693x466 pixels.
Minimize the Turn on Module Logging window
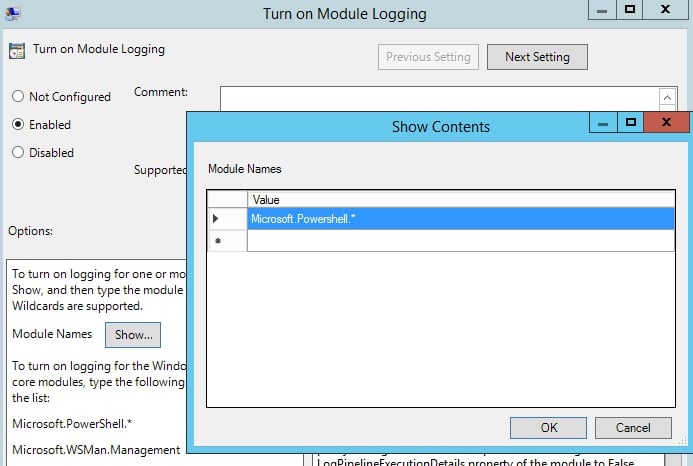(602, 9)
